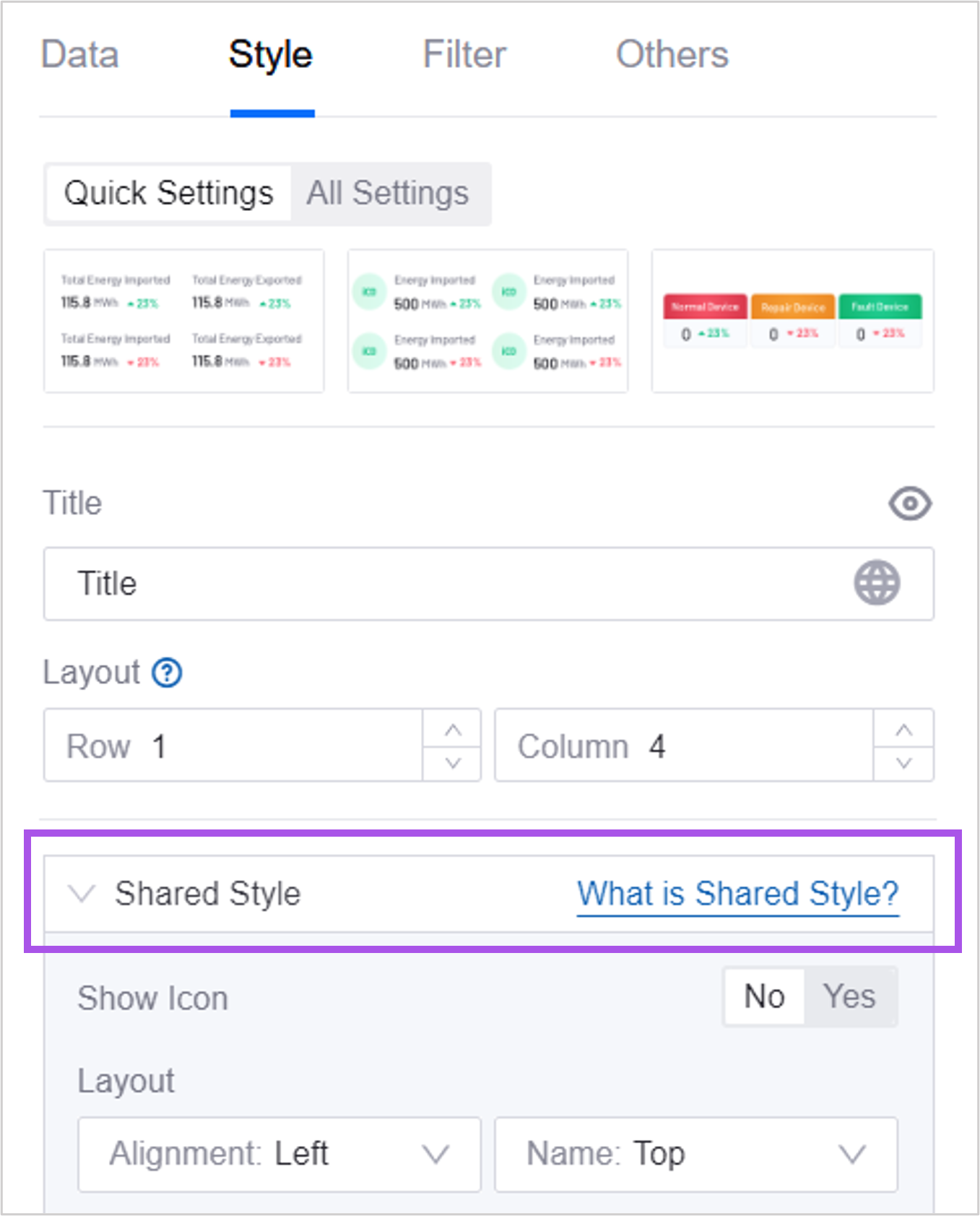980x1216 pixels.
Task: Click the globe icon in Title field
Action: click(877, 582)
